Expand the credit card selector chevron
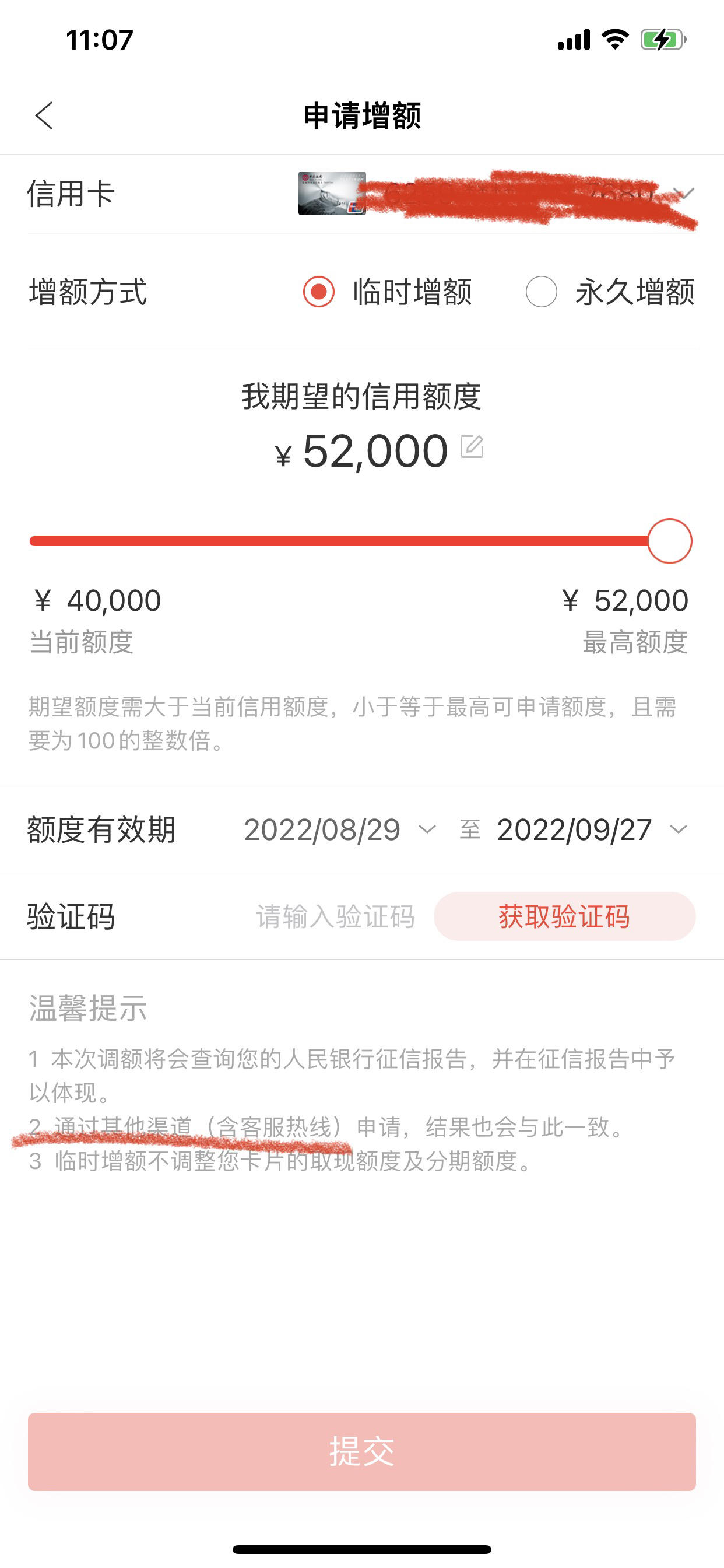 (x=684, y=194)
